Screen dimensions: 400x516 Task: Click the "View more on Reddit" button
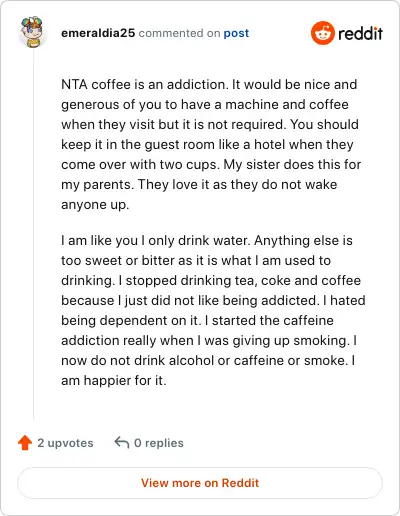200,483
